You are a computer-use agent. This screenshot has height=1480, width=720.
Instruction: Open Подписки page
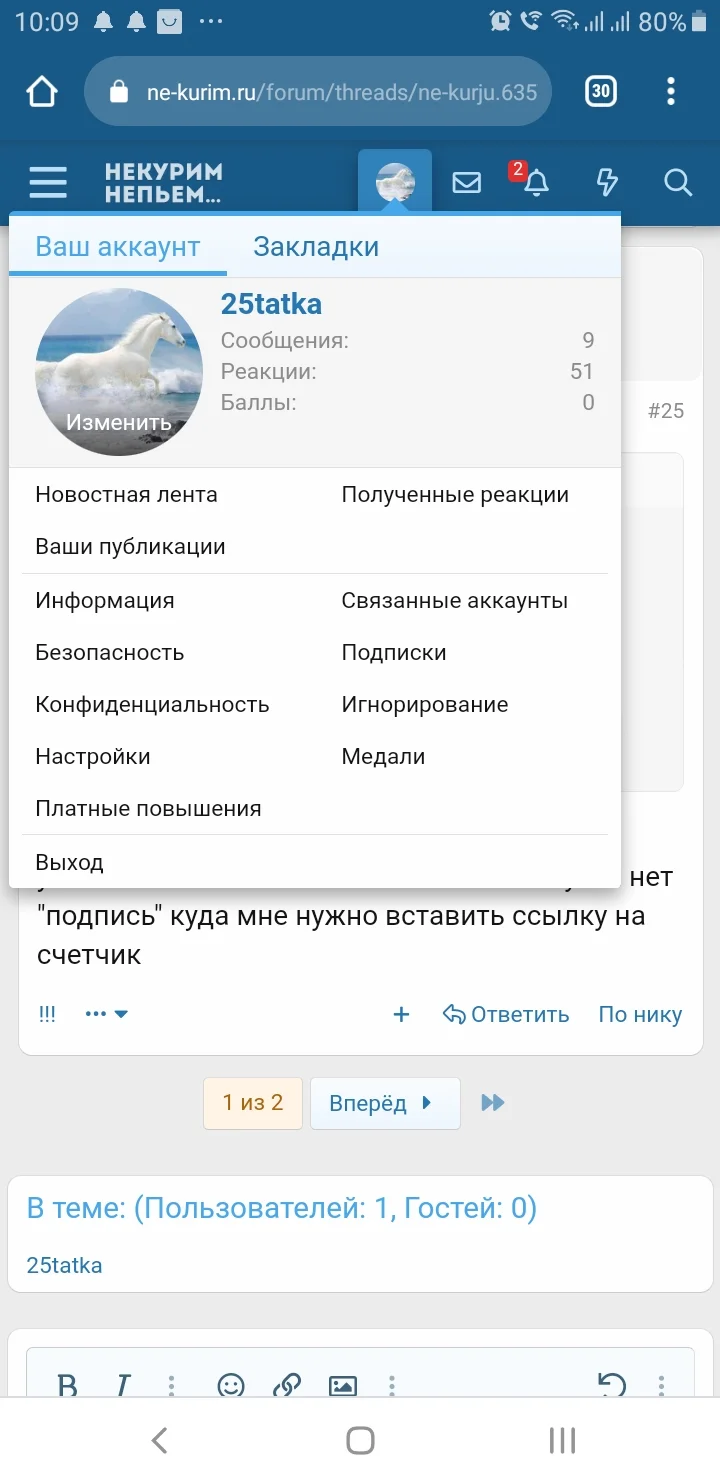(394, 652)
